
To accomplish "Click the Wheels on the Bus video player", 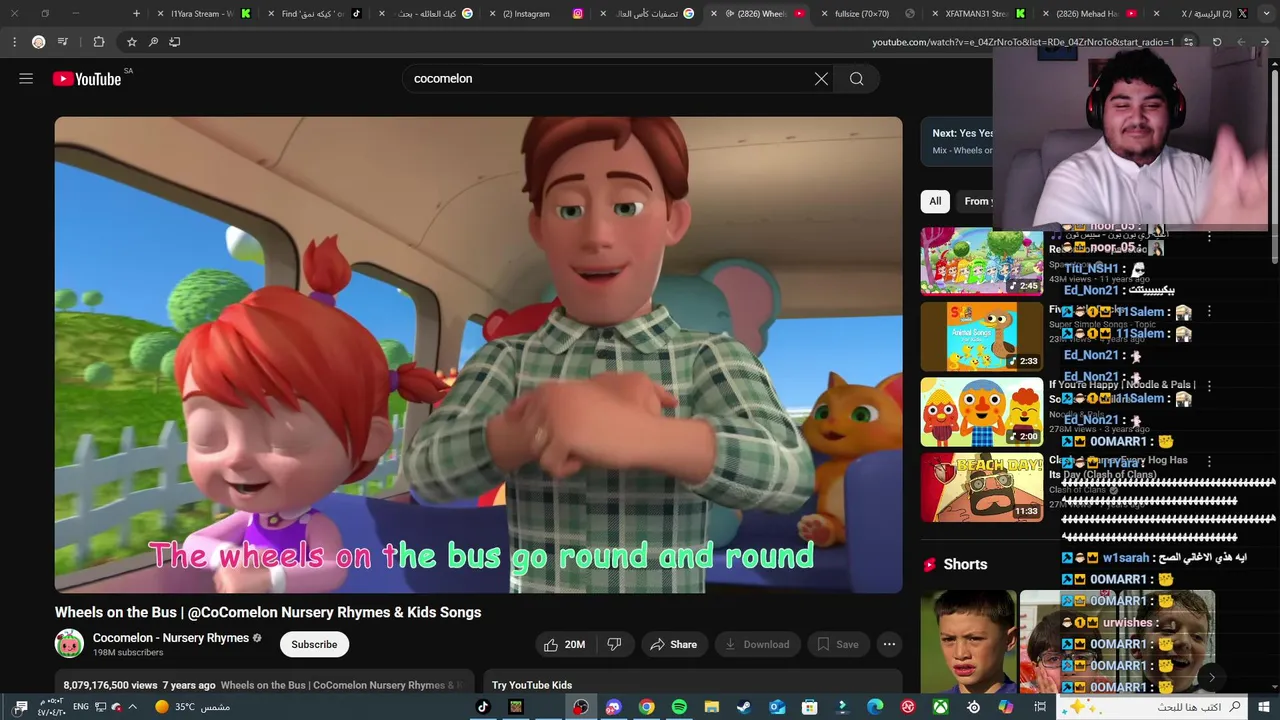I will tap(478, 355).
